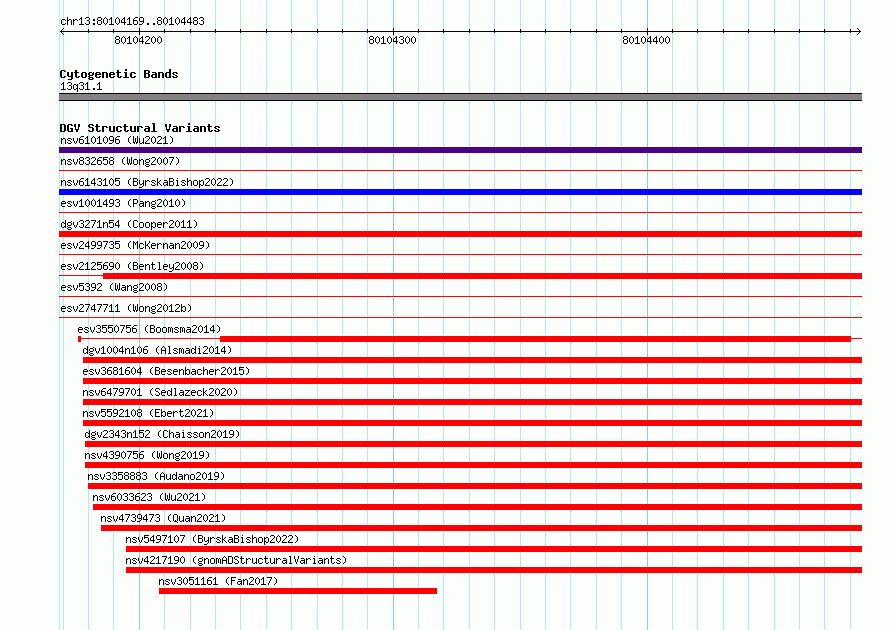This screenshot has height=630, width=890.
Task: Click the short nsv3051161 red bar
Action: [x=298, y=591]
